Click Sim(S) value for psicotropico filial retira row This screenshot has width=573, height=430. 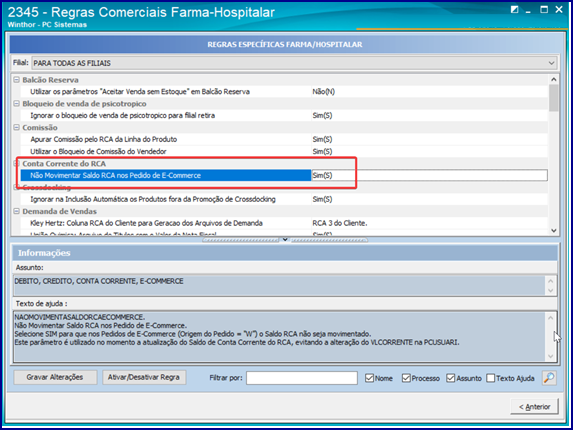point(322,115)
